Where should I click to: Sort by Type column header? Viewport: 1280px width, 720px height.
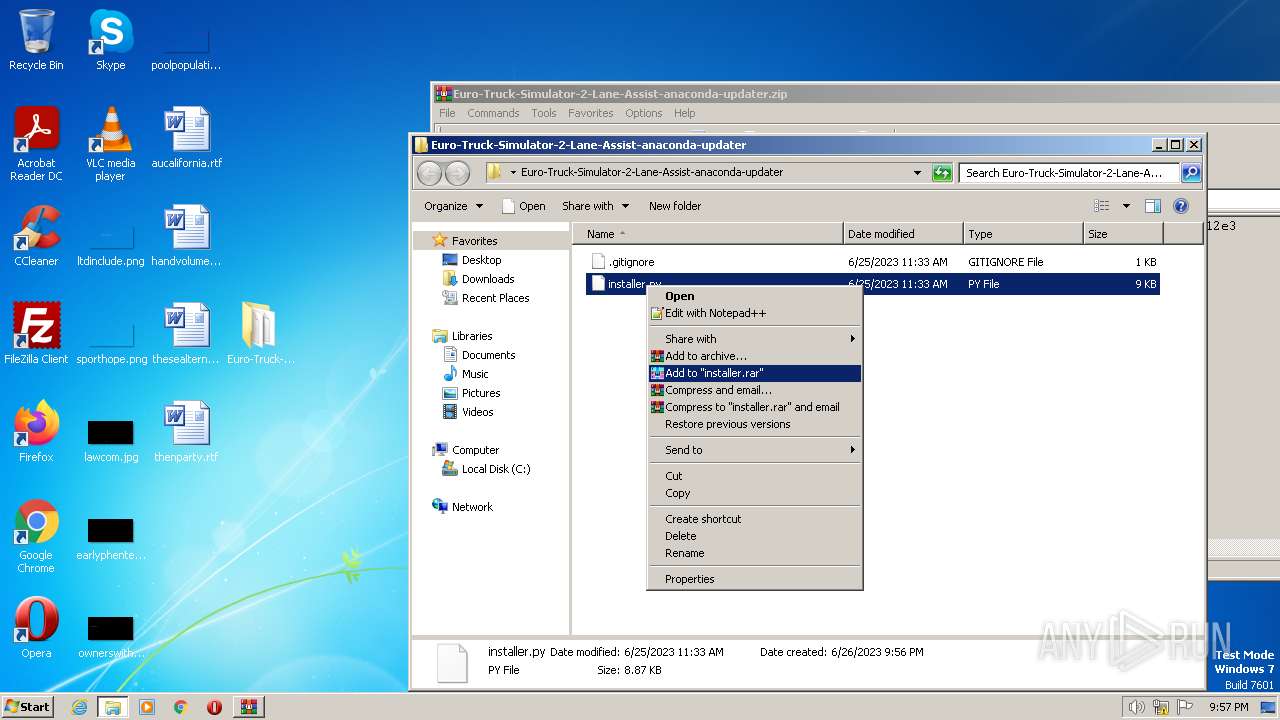pos(1023,234)
